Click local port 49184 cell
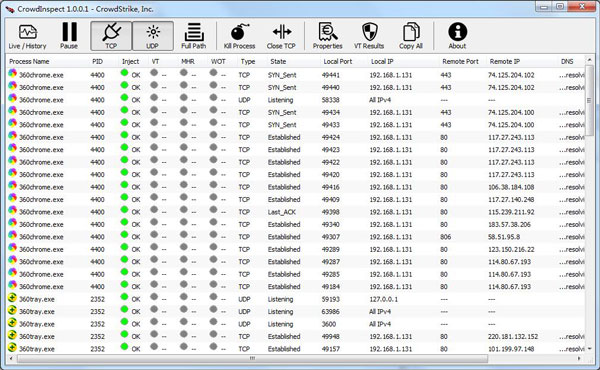This screenshot has height=370, width=600. click(x=331, y=287)
